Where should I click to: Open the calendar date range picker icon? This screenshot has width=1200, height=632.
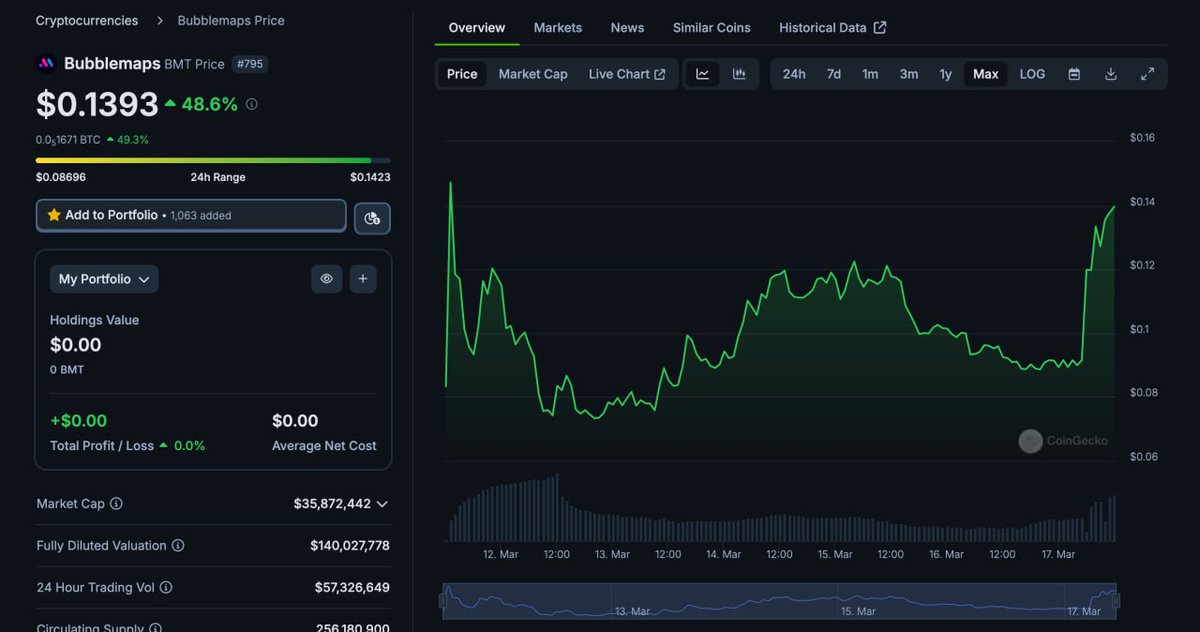pyautogui.click(x=1074, y=74)
